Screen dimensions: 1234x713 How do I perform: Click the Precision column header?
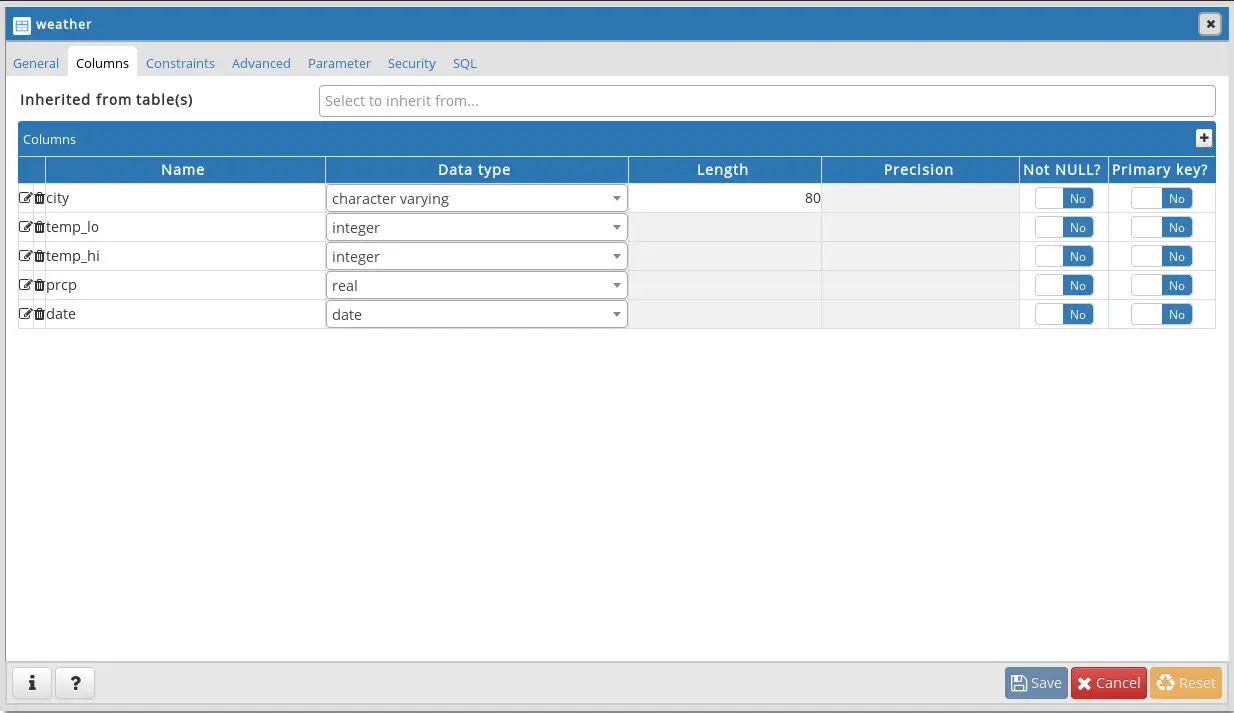coord(919,170)
